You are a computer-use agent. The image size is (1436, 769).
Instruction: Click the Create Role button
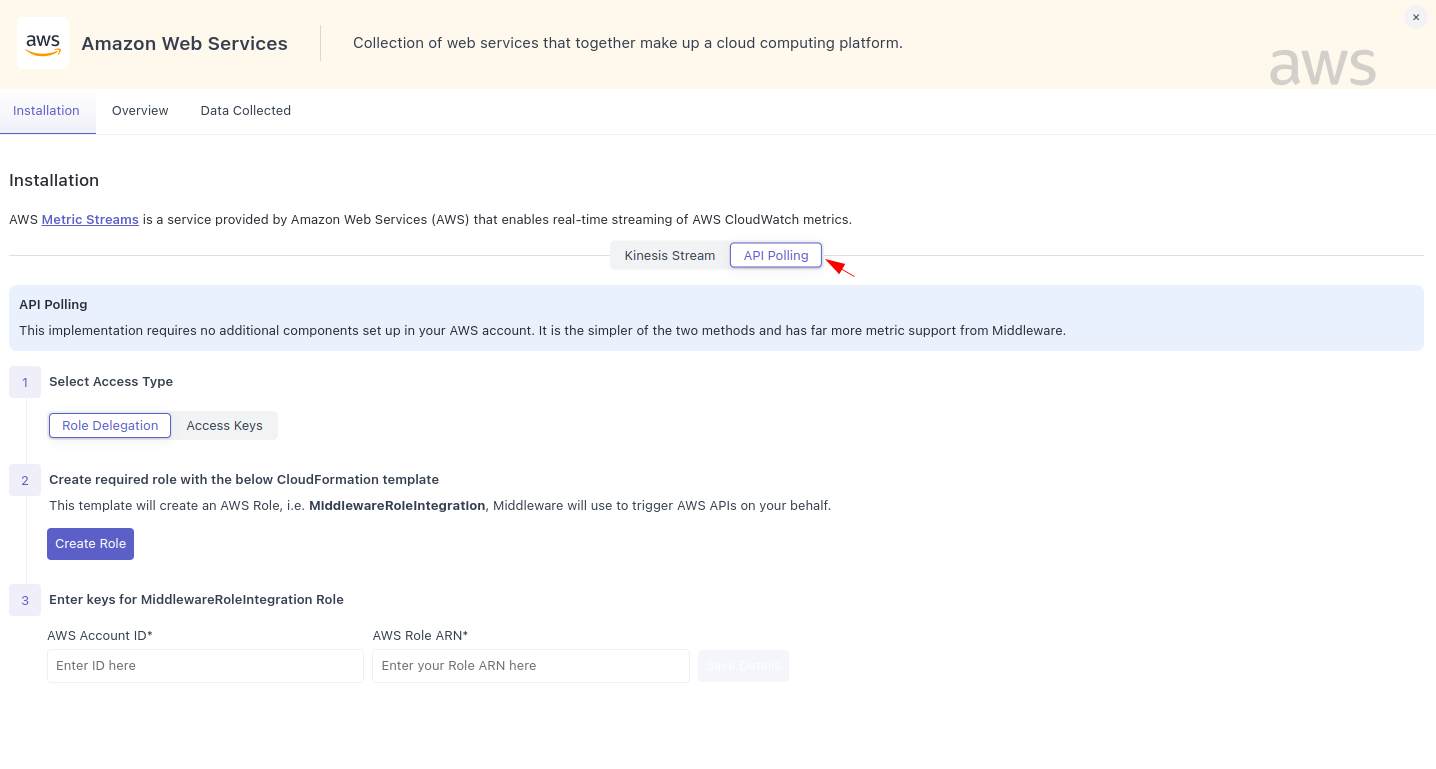tap(90, 543)
